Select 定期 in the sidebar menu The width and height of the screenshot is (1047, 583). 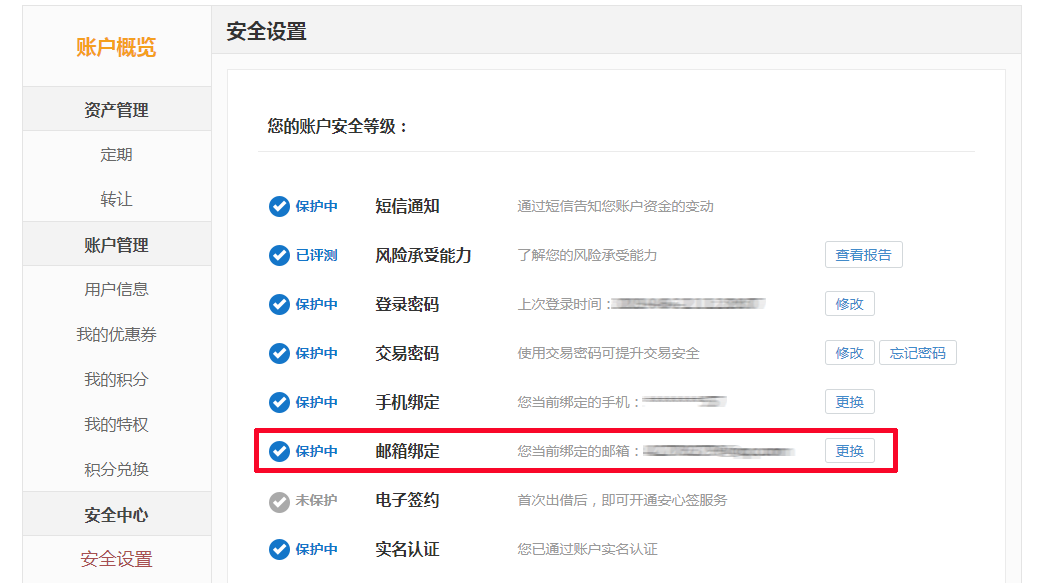[x=116, y=155]
